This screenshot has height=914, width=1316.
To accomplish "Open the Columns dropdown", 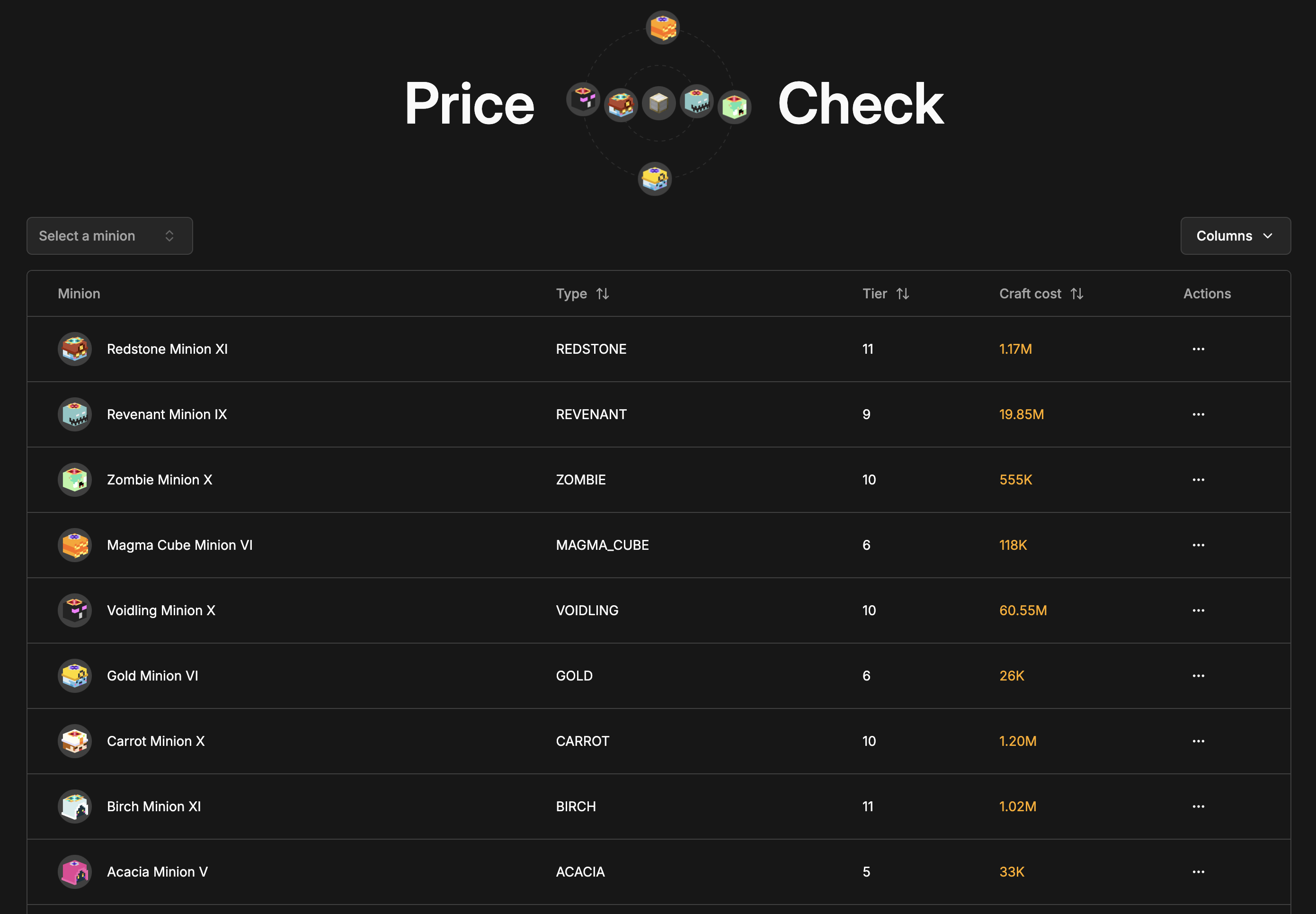I will coord(1235,235).
